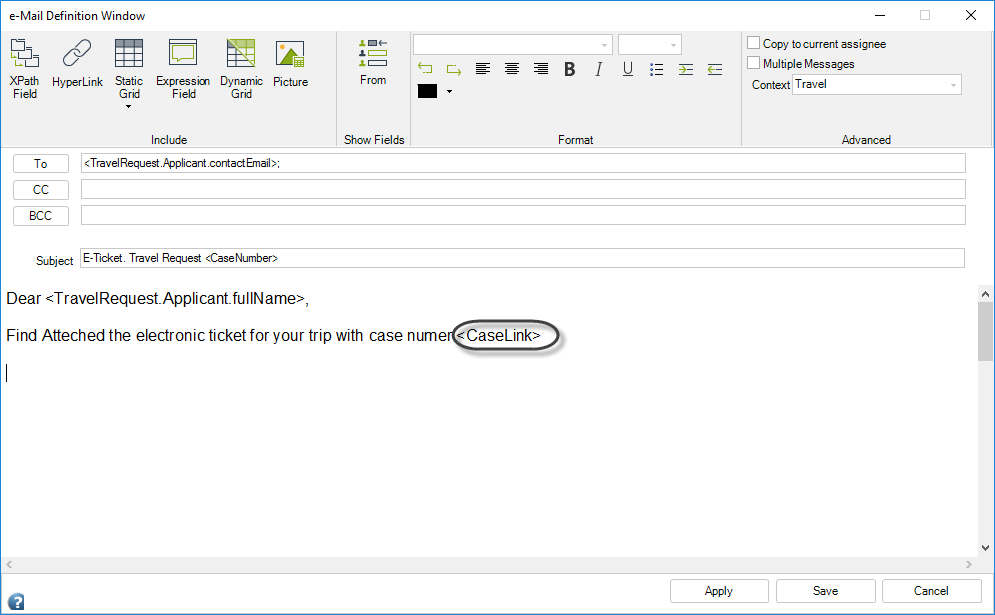Click the black font color swatch

427,91
